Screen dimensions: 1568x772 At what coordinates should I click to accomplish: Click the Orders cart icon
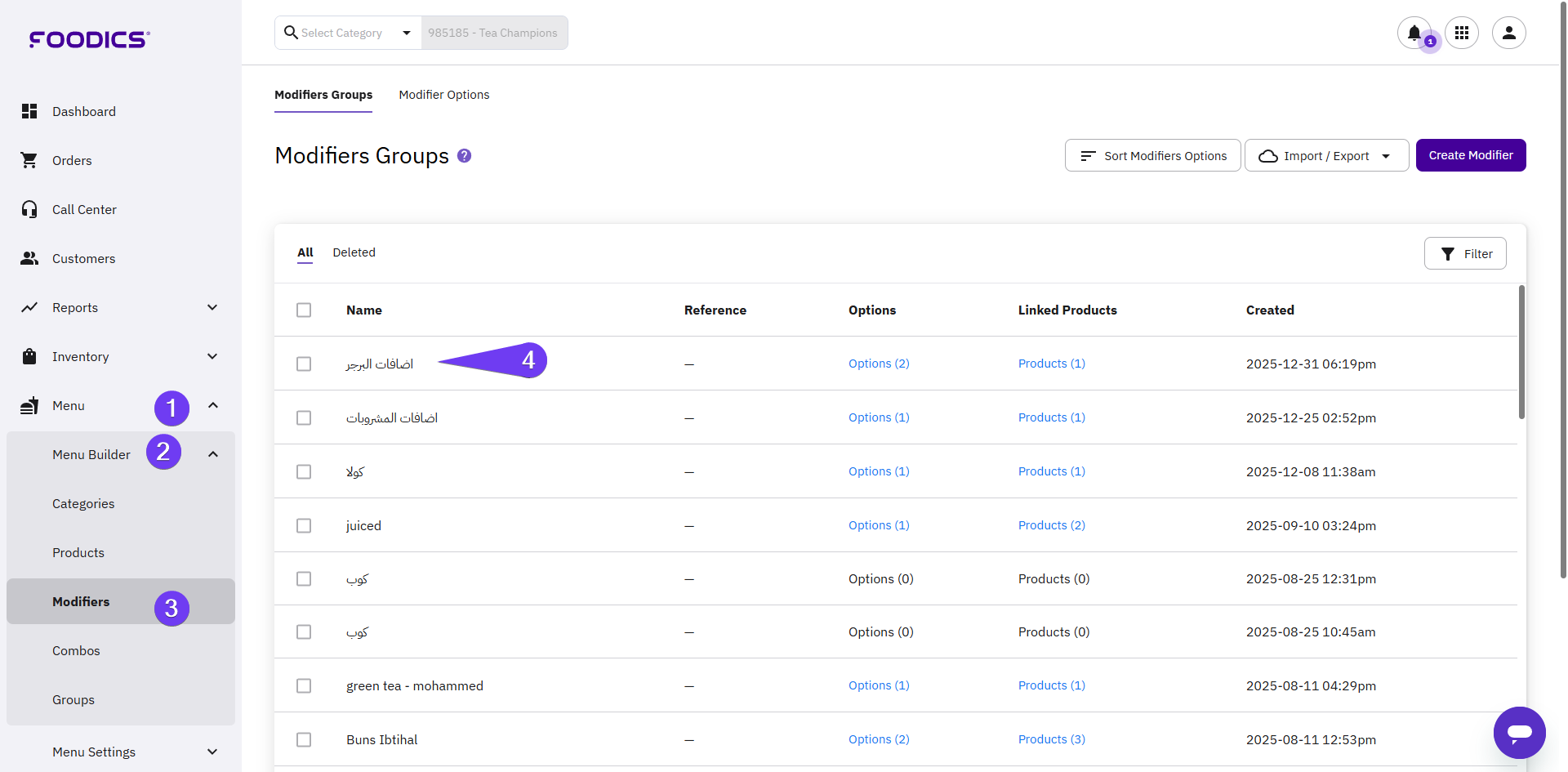coord(29,160)
